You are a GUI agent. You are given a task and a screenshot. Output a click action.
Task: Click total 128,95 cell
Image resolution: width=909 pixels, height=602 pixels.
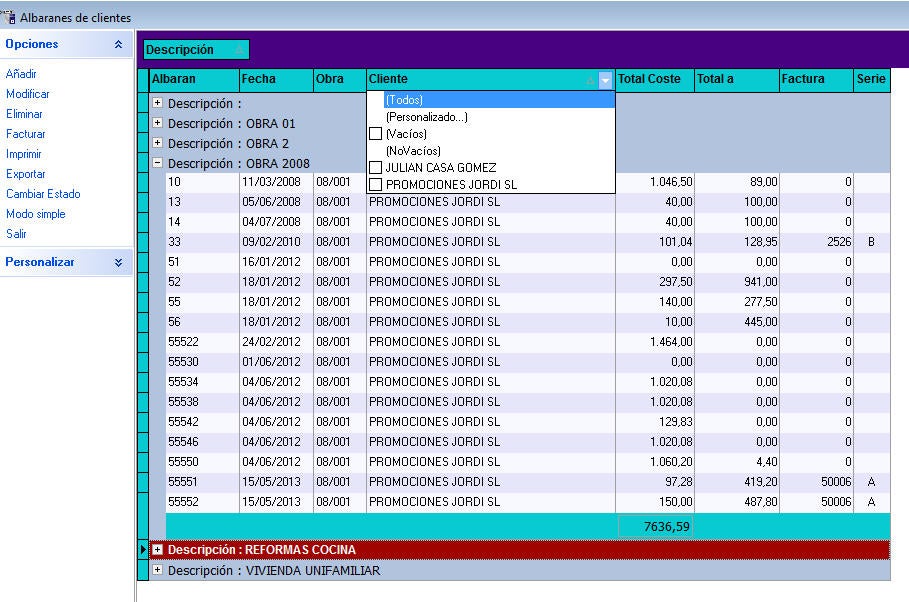tap(737, 242)
